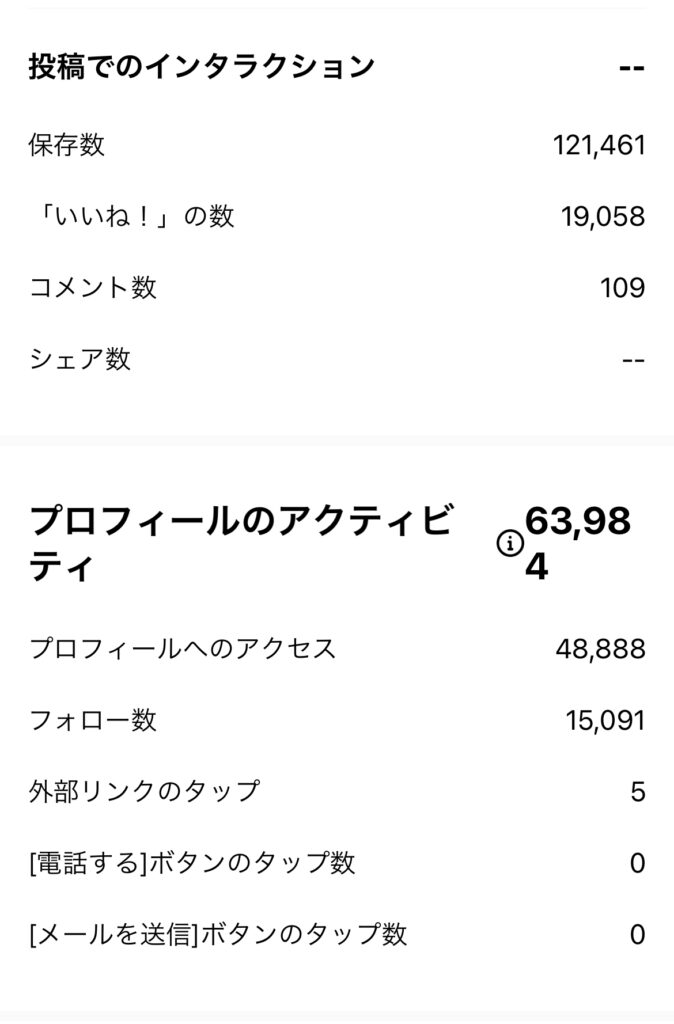Select the external link taps value 5

pos(638,792)
